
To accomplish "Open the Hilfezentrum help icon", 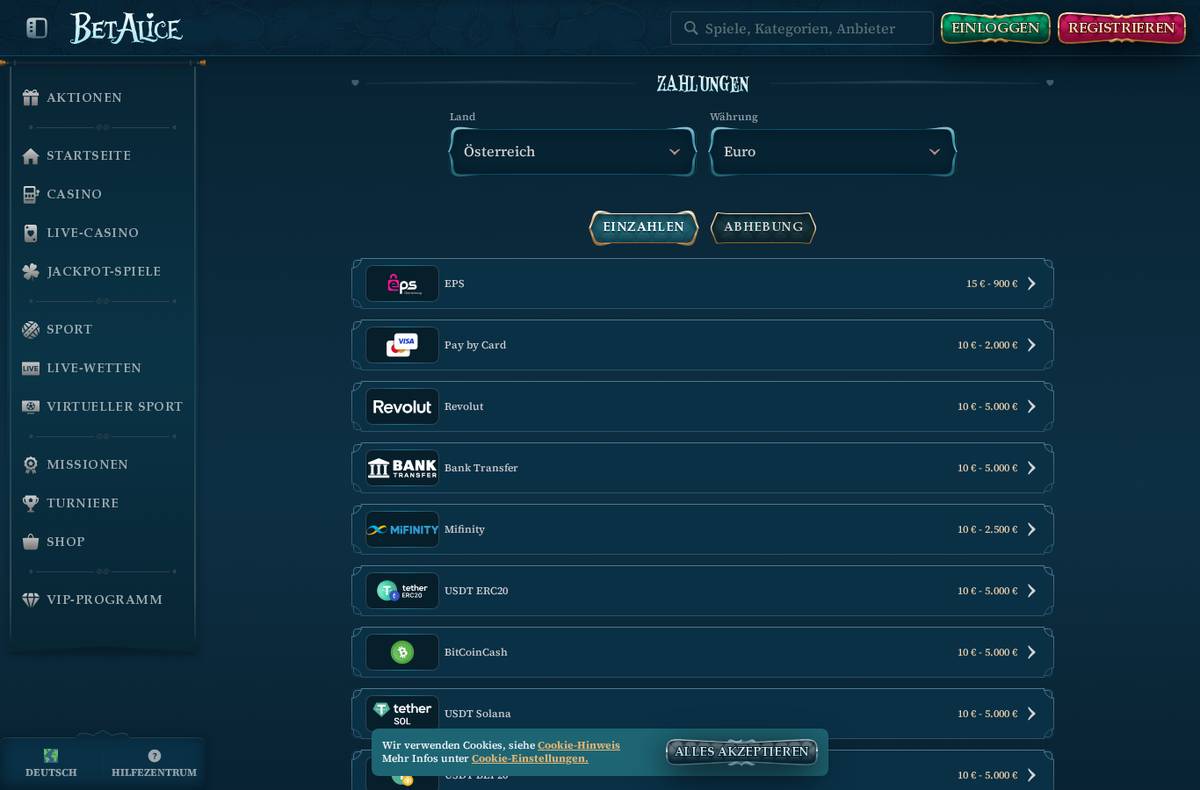I will point(154,756).
